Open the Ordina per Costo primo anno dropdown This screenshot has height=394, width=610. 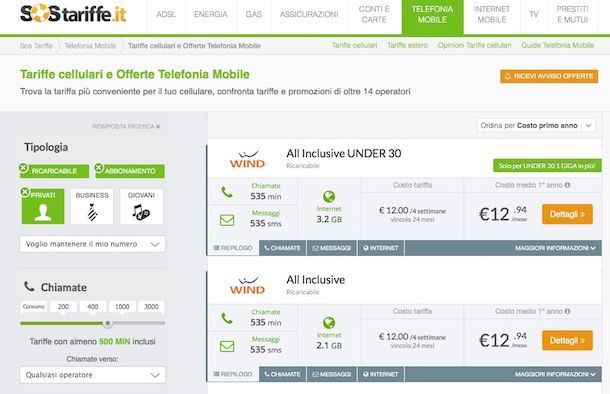pyautogui.click(x=536, y=126)
